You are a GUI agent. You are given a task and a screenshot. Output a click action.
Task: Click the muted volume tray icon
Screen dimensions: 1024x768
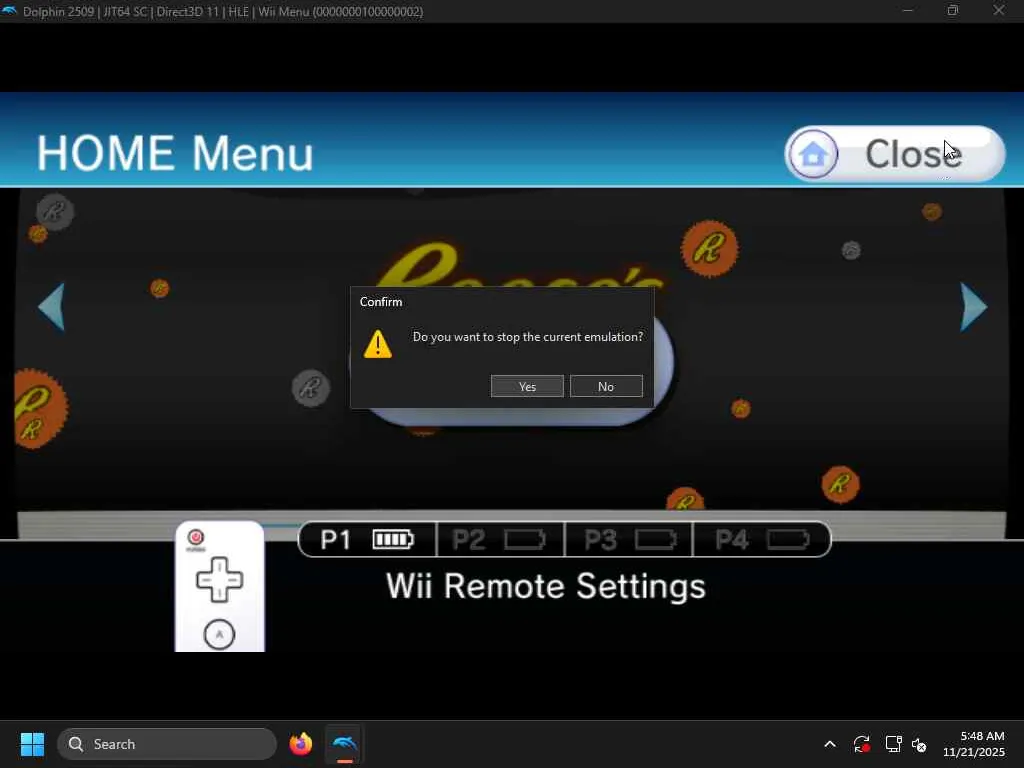[920, 744]
